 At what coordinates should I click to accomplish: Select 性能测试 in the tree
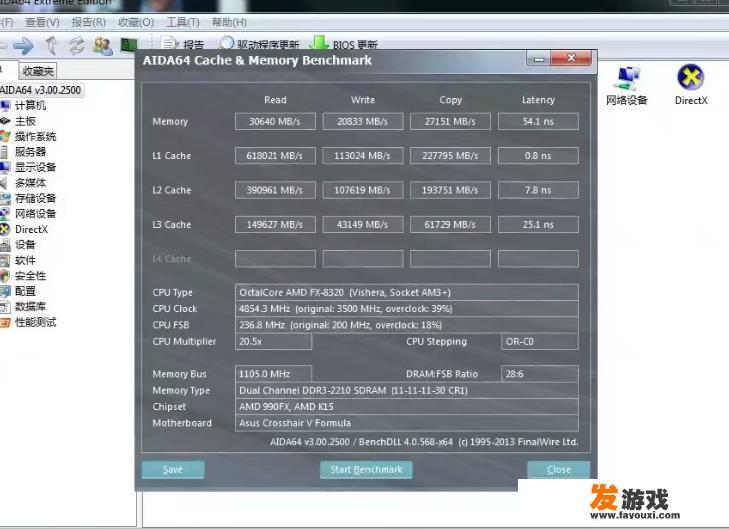pos(35,322)
